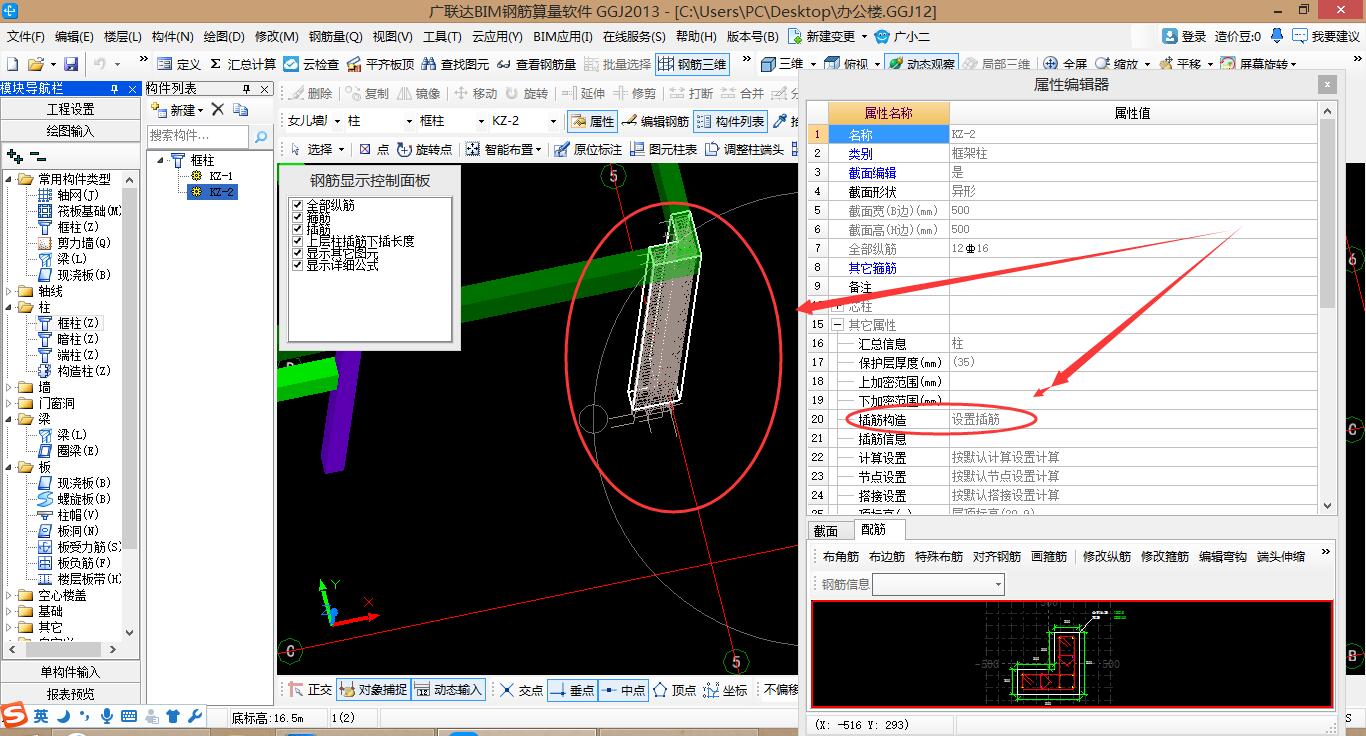Viewport: 1366px width, 736px height.
Task: Copy component icon in 构件列表 panel
Action: pyautogui.click(x=240, y=109)
